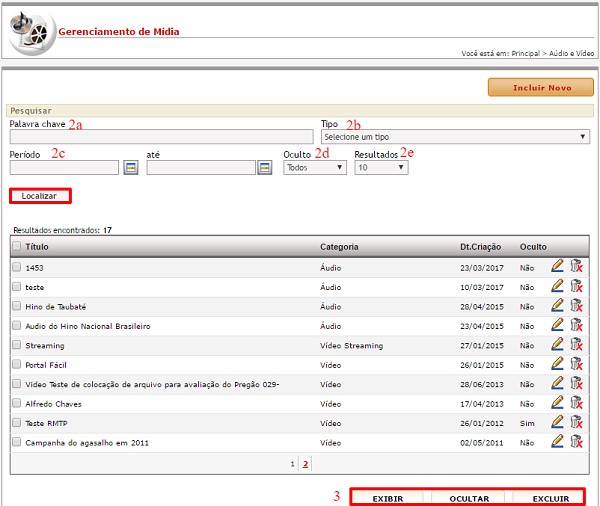The image size is (600, 506).
Task: Go to results page 2
Action: click(305, 464)
